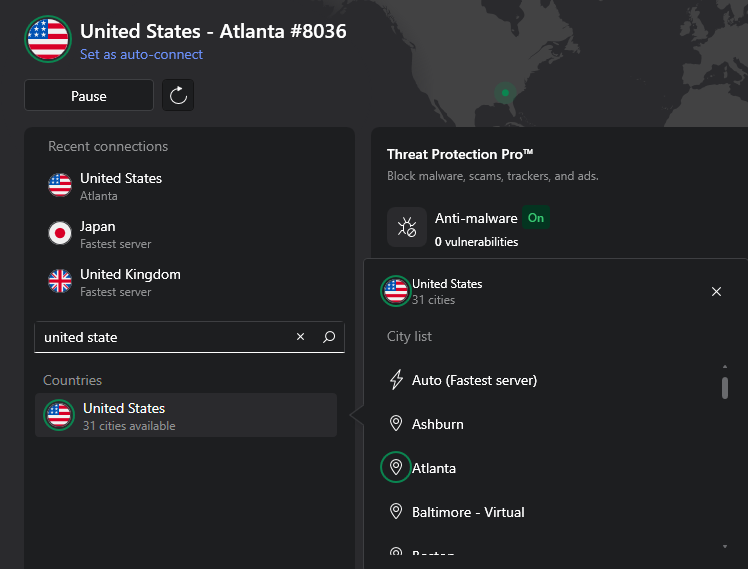Click the city list scroll up arrow
Image resolution: width=748 pixels, height=569 pixels.
coord(725,367)
